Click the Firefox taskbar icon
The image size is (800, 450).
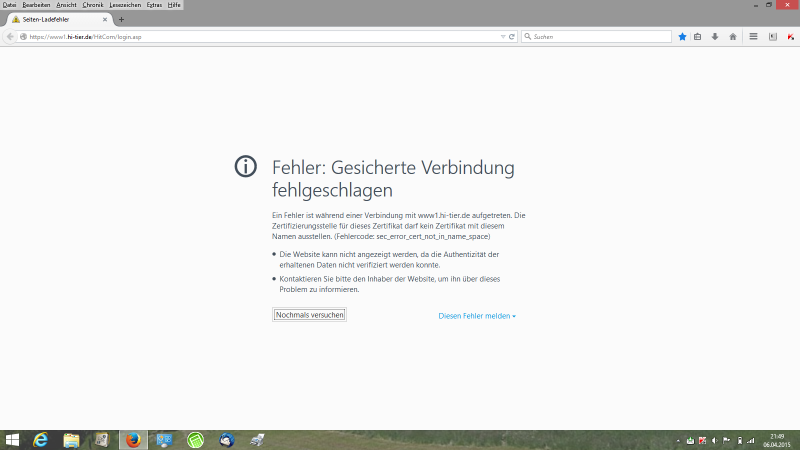(133, 440)
